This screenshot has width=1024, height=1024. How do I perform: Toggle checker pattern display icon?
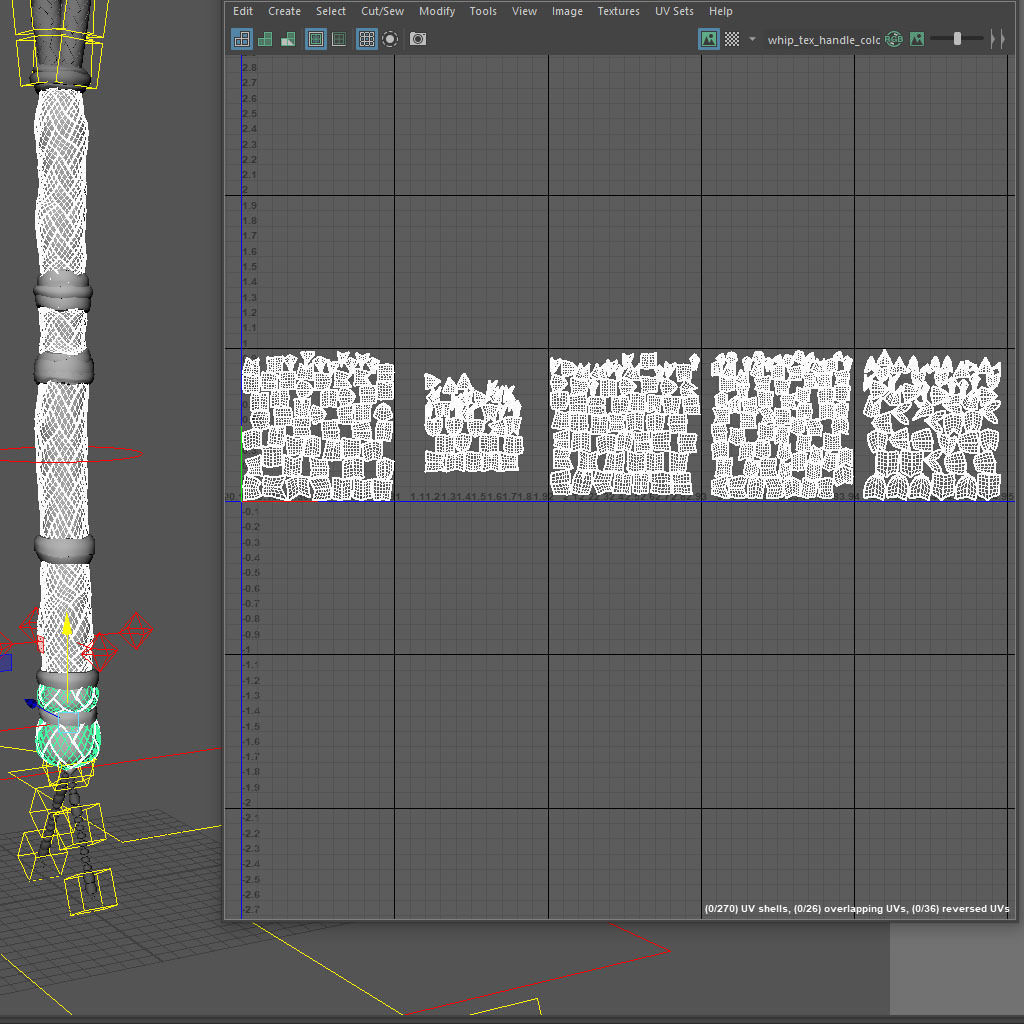pos(732,39)
